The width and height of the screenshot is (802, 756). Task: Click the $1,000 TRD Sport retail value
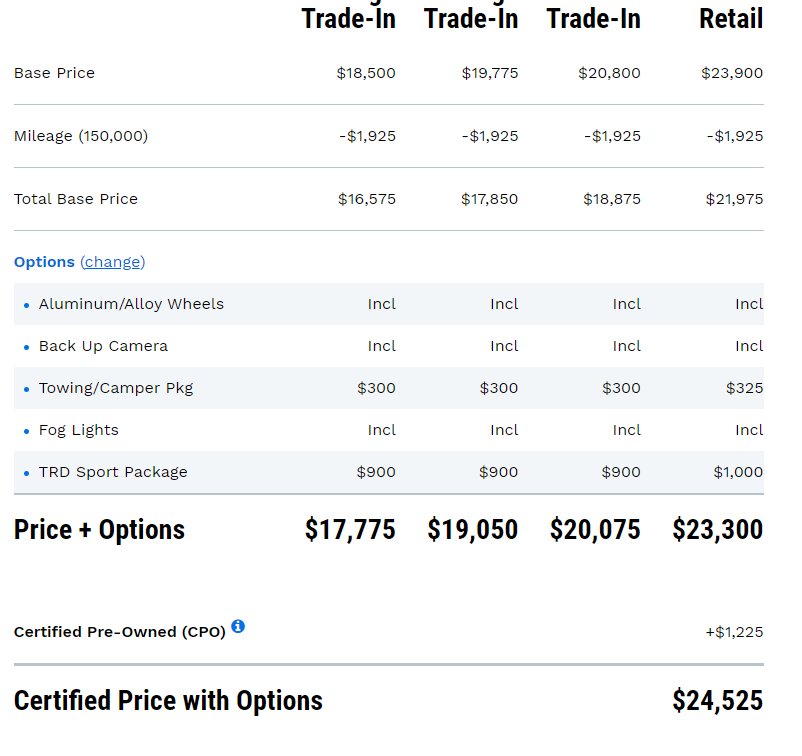pos(738,472)
